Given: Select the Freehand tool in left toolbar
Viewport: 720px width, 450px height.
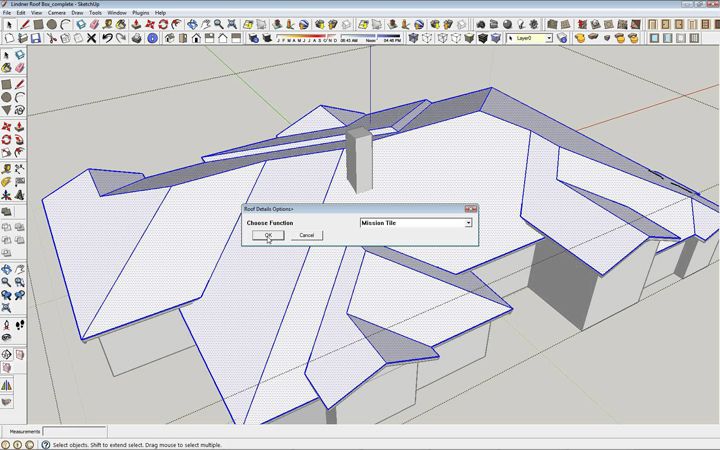Looking at the screenshot, I should tap(20, 110).
